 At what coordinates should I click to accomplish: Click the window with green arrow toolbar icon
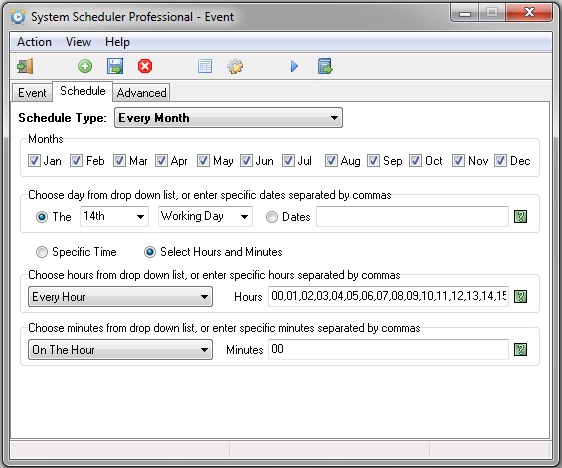[325, 66]
